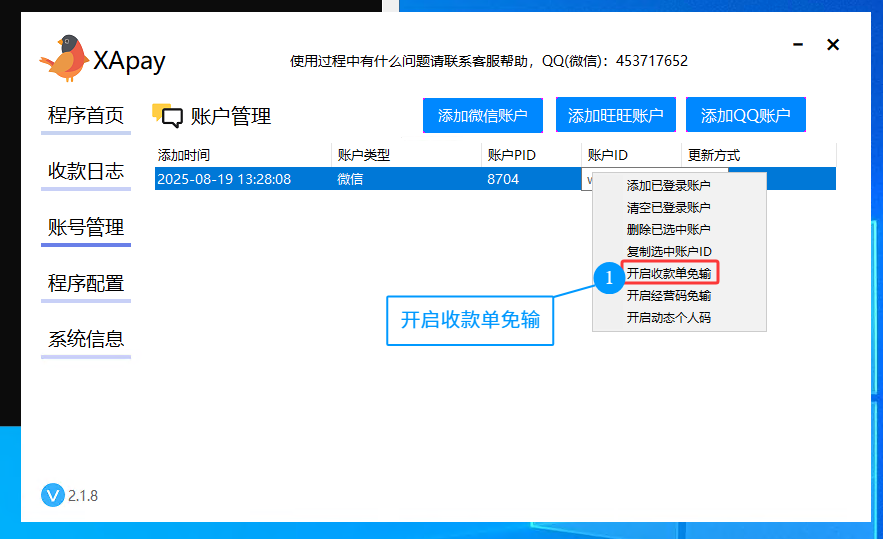Choose 清空已登录账户 from the context menu

point(668,208)
